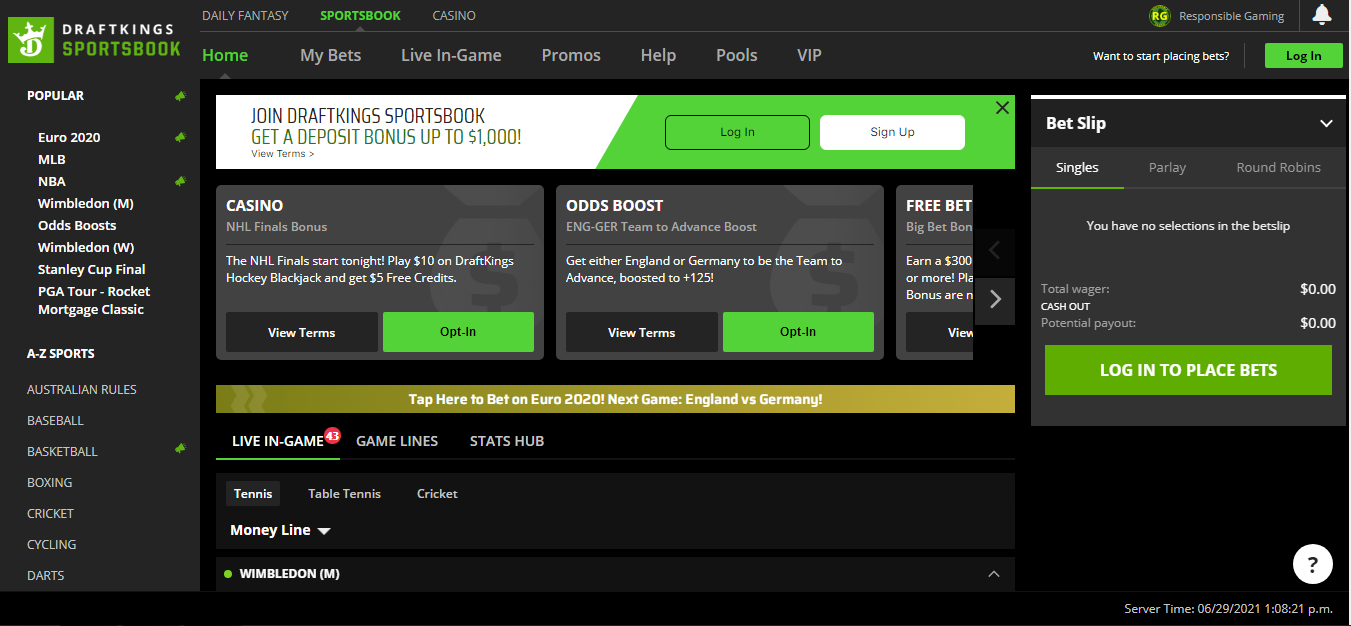
Task: Switch to the Casino product
Action: [454, 16]
